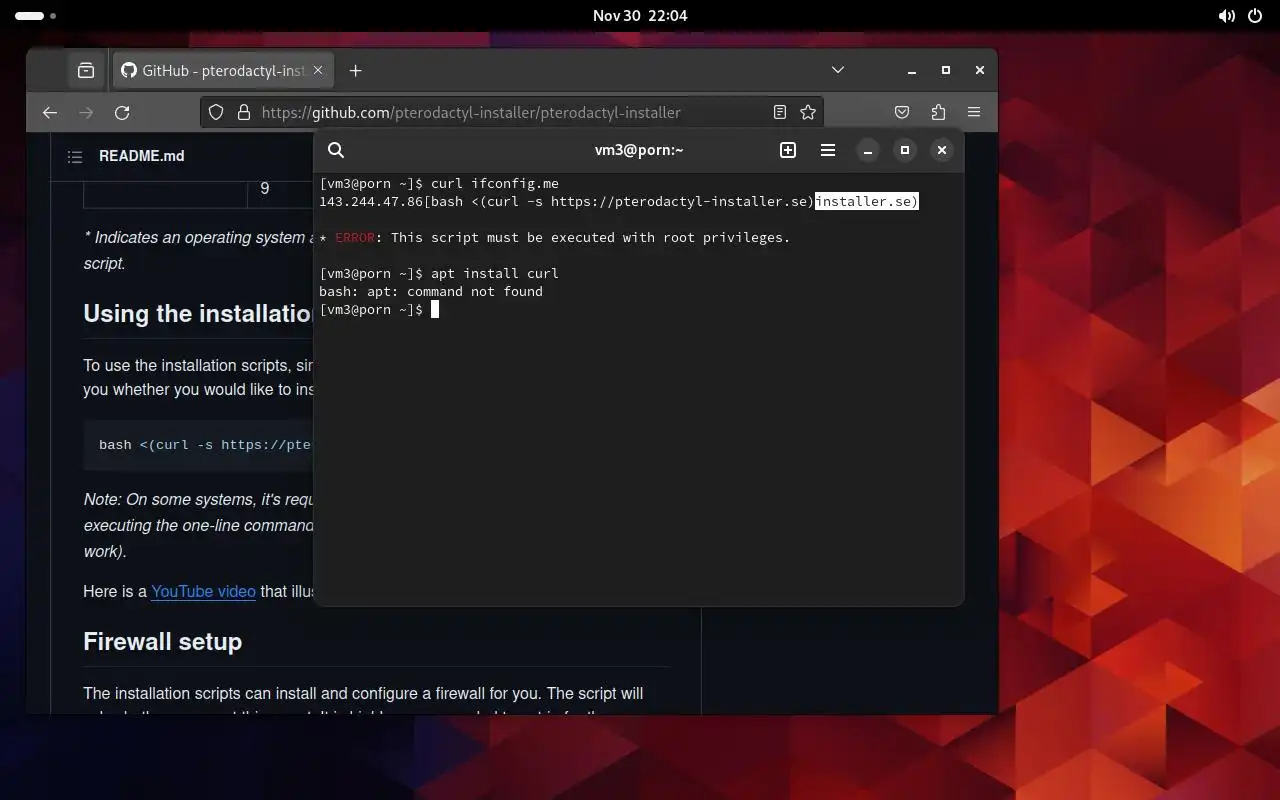
Task: Search within the terminal using the magnifier icon
Action: pyautogui.click(x=336, y=150)
